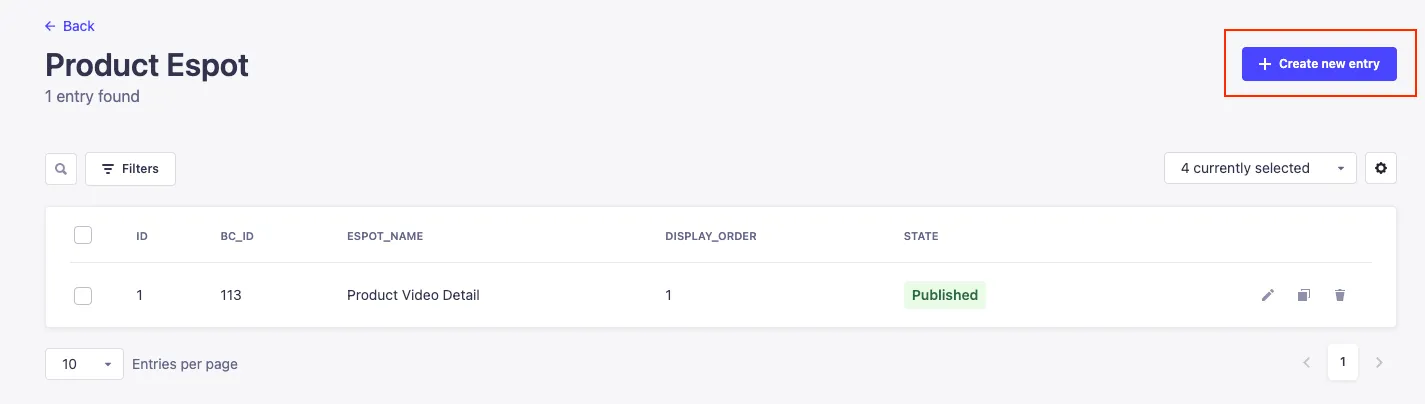Click Create new entry button
Screen dimensions: 1425x404
[1319, 64]
